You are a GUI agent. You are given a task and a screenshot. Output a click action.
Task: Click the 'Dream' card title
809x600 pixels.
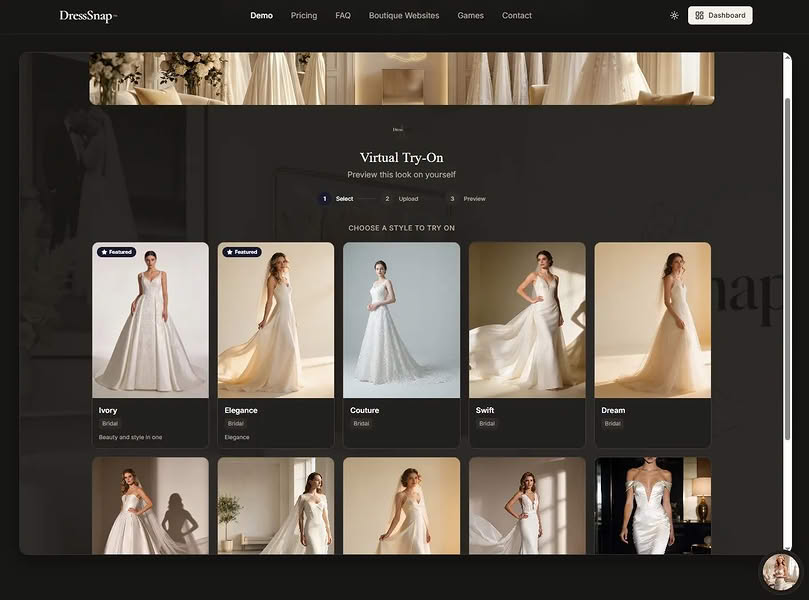point(613,410)
